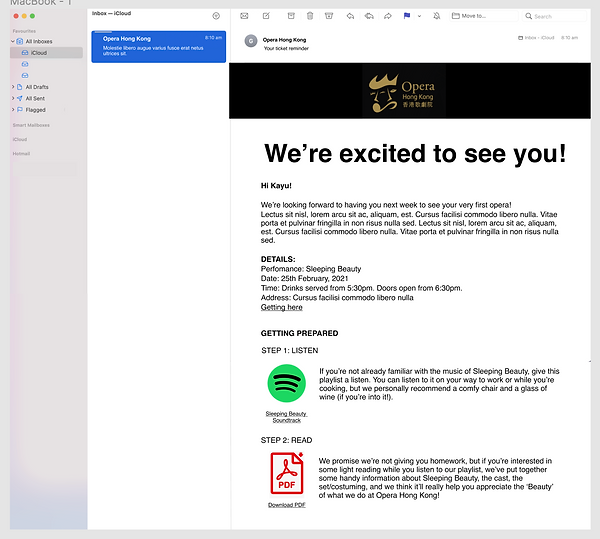
Task: Click the 'Date: 25th February, 2021' line
Action: point(305,278)
